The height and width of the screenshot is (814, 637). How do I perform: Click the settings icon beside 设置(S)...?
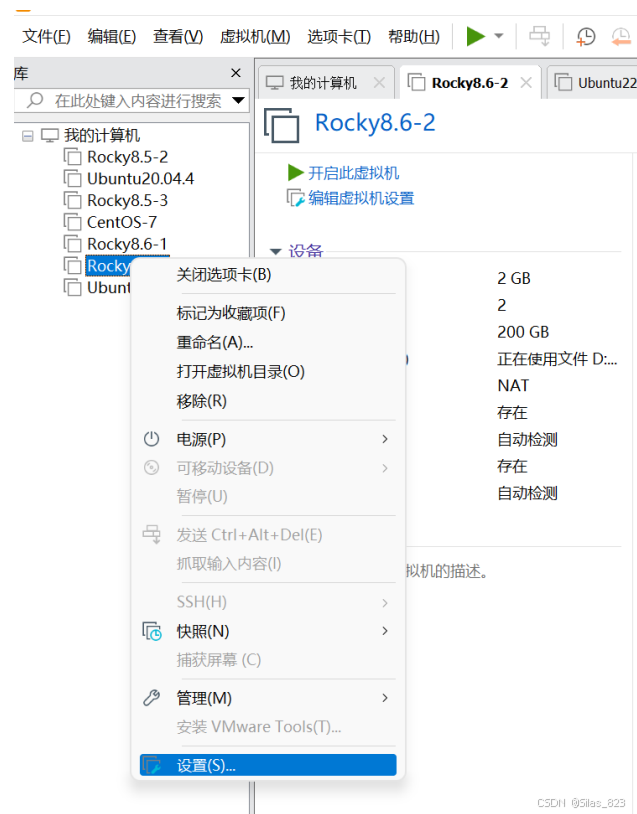[152, 766]
